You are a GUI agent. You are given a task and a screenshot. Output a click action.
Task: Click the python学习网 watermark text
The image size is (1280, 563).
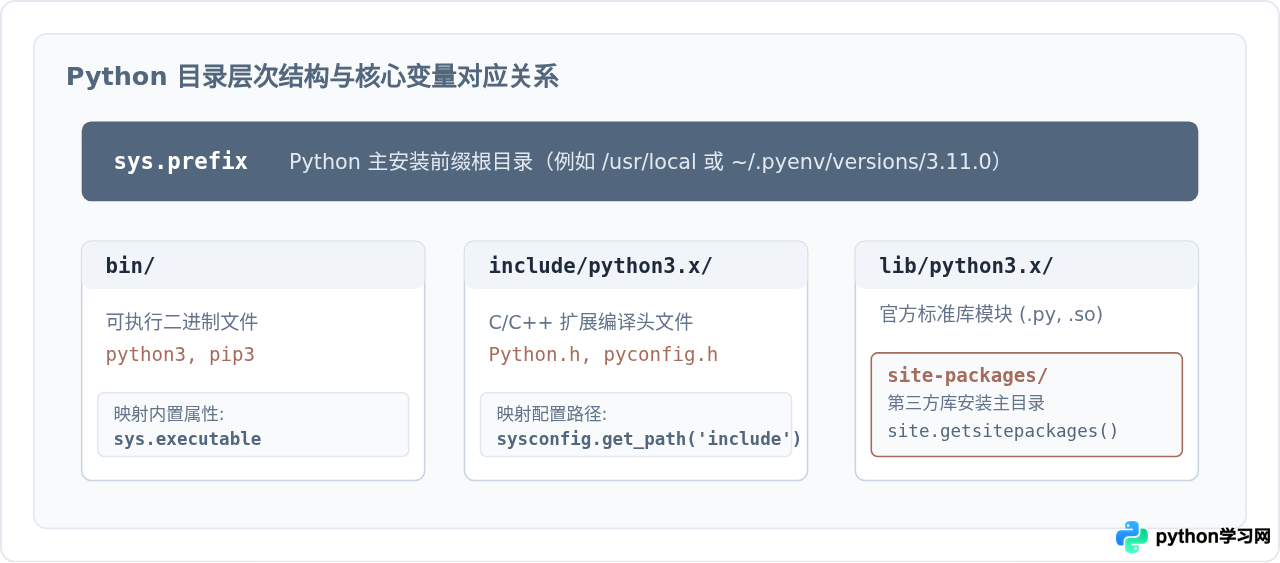pos(1213,537)
